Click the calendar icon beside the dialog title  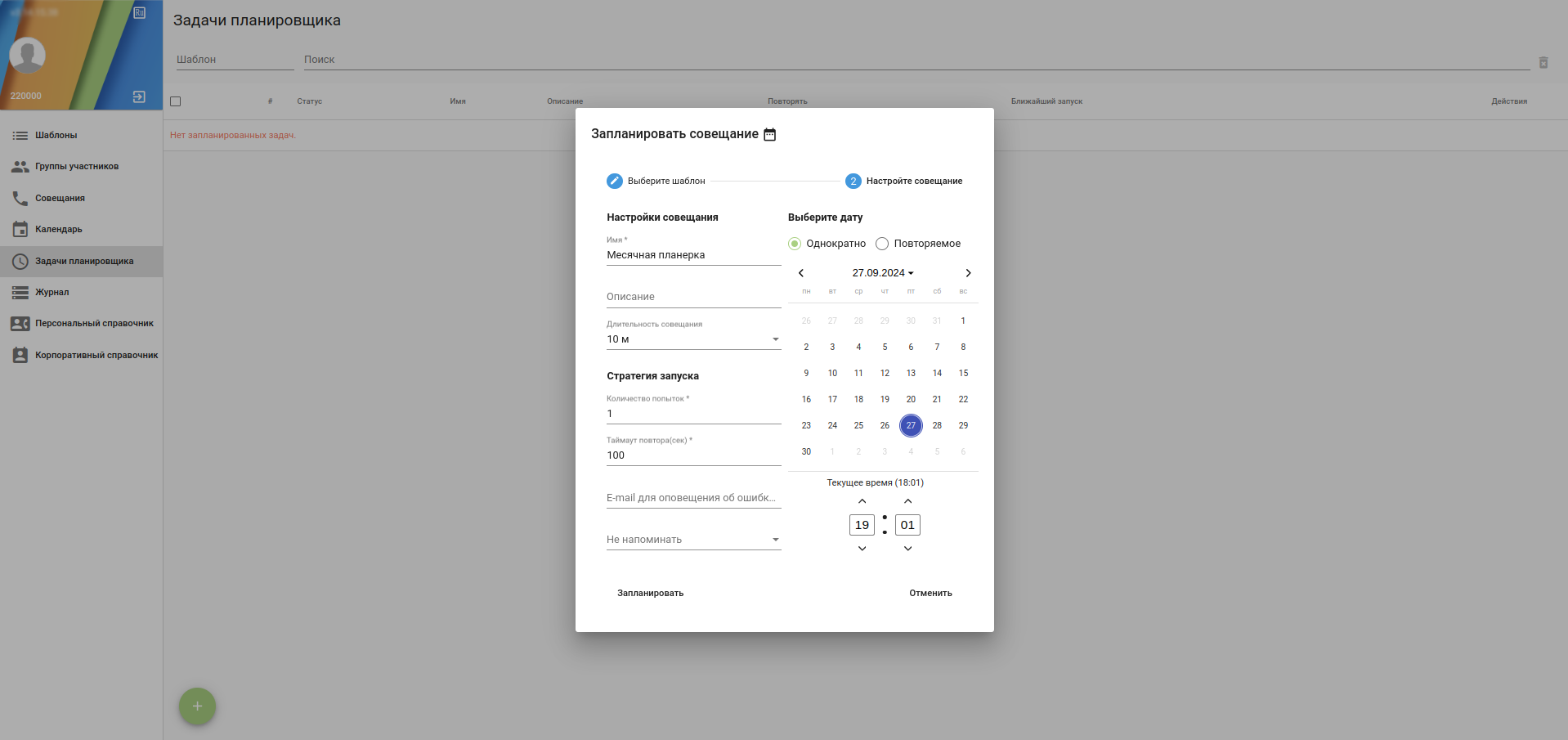coord(769,134)
